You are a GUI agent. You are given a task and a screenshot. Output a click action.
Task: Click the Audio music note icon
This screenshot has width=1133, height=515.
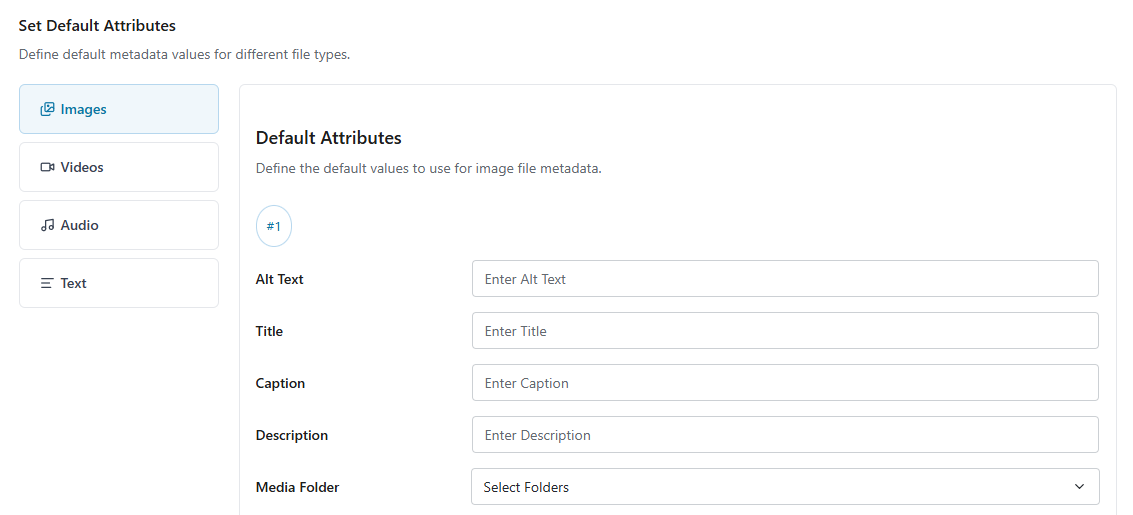click(47, 225)
